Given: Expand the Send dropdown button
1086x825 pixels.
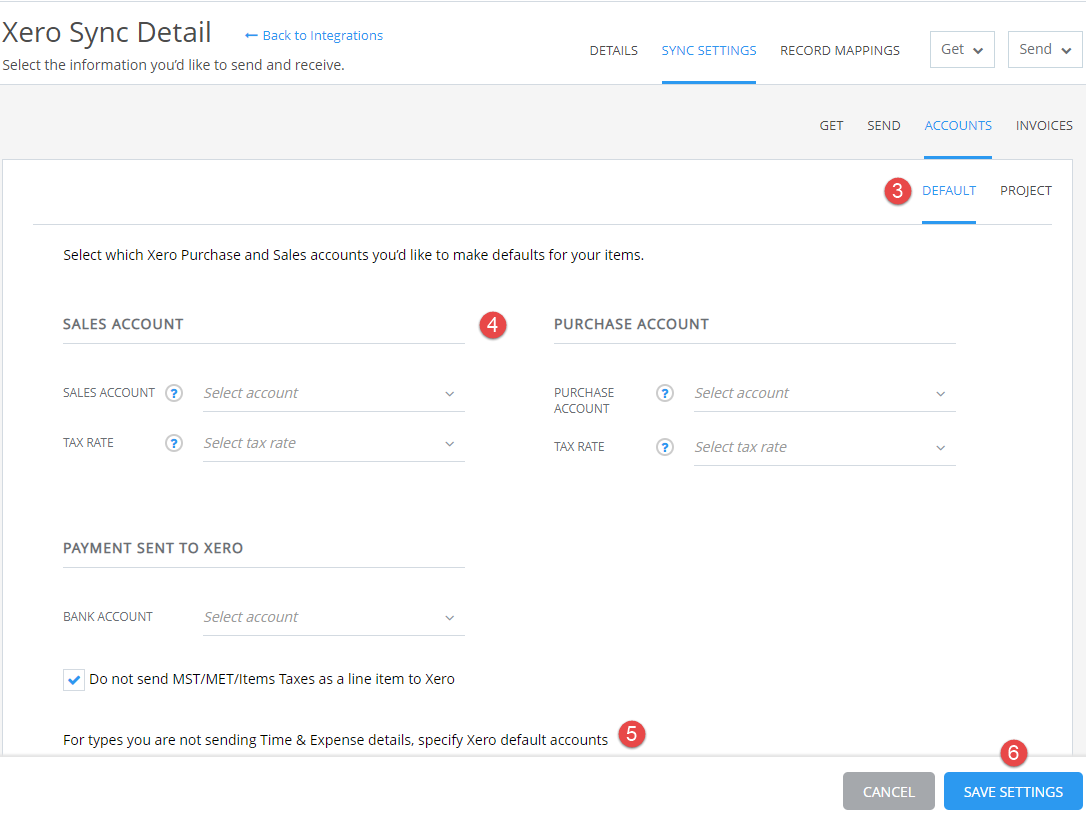Looking at the screenshot, I should pyautogui.click(x=1044, y=49).
